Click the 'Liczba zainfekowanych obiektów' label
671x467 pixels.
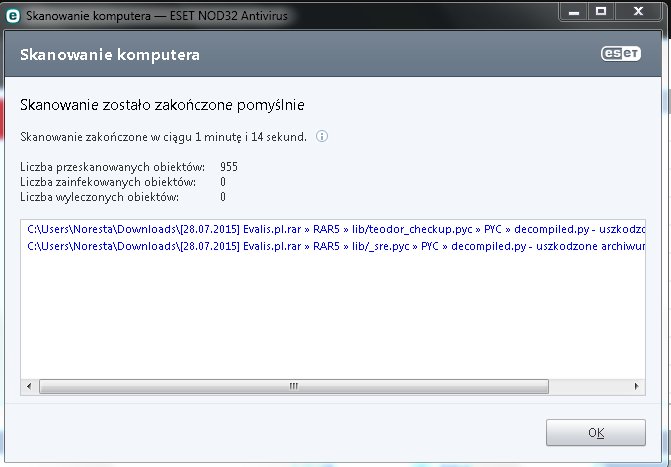tap(108, 182)
